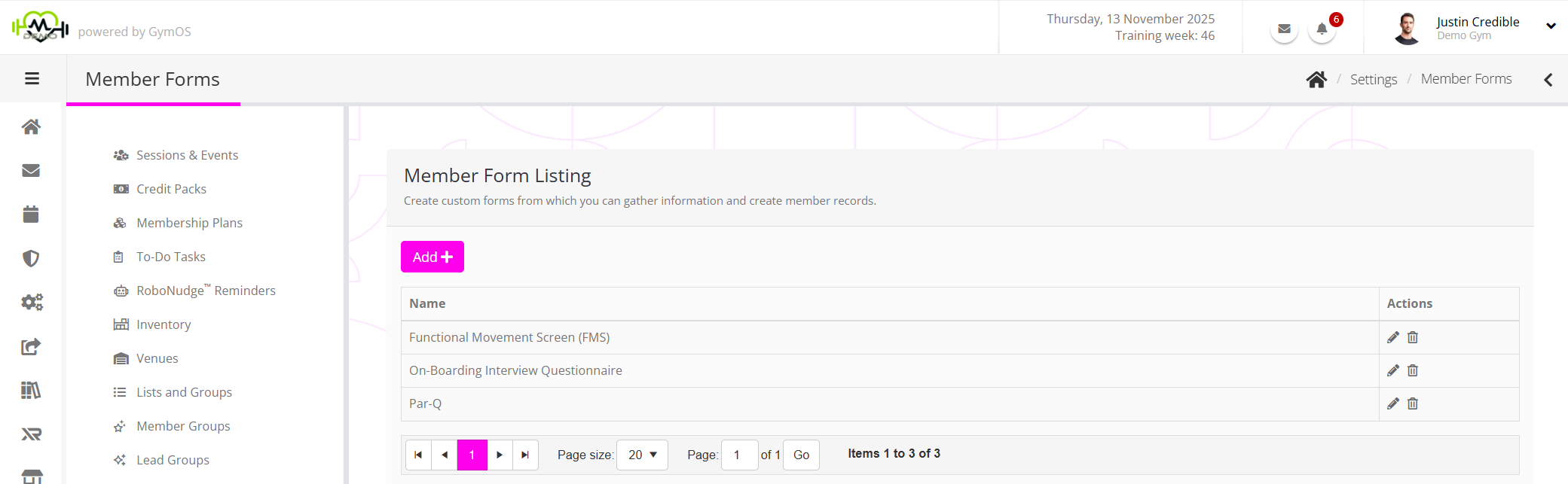Image resolution: width=1568 pixels, height=484 pixels.
Task: Open the messages envelope in the header
Action: pos(1284,29)
